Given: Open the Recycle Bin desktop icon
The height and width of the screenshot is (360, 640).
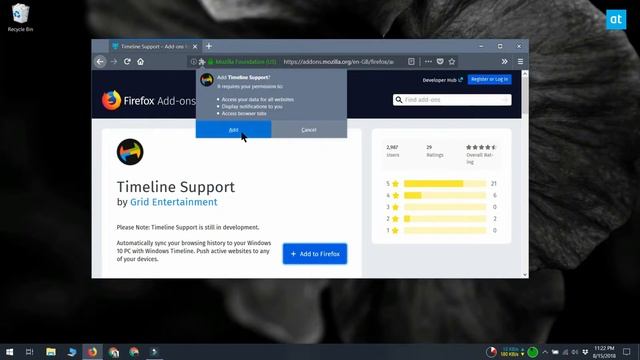Looking at the screenshot, I should [20, 17].
